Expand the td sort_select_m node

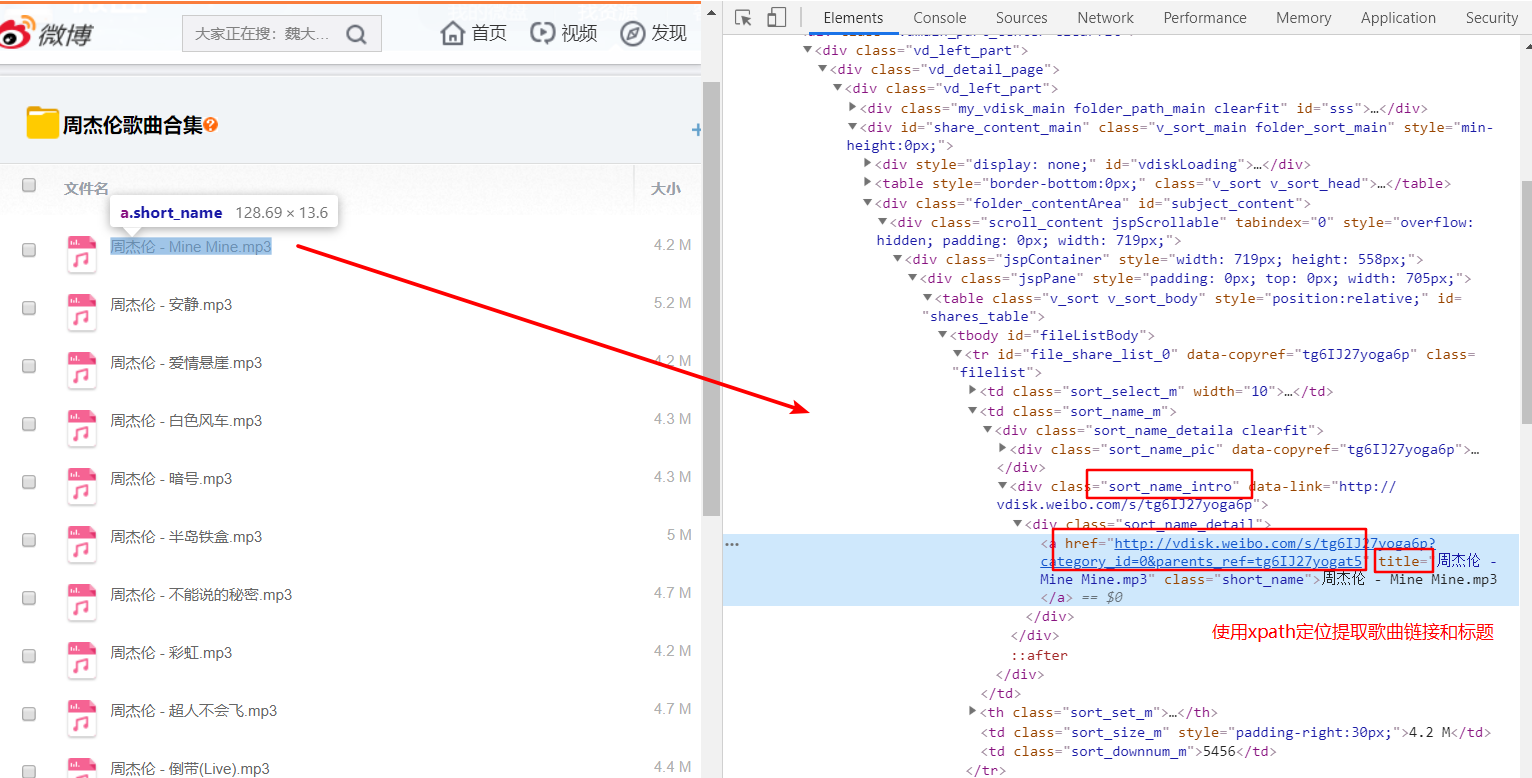[973, 391]
